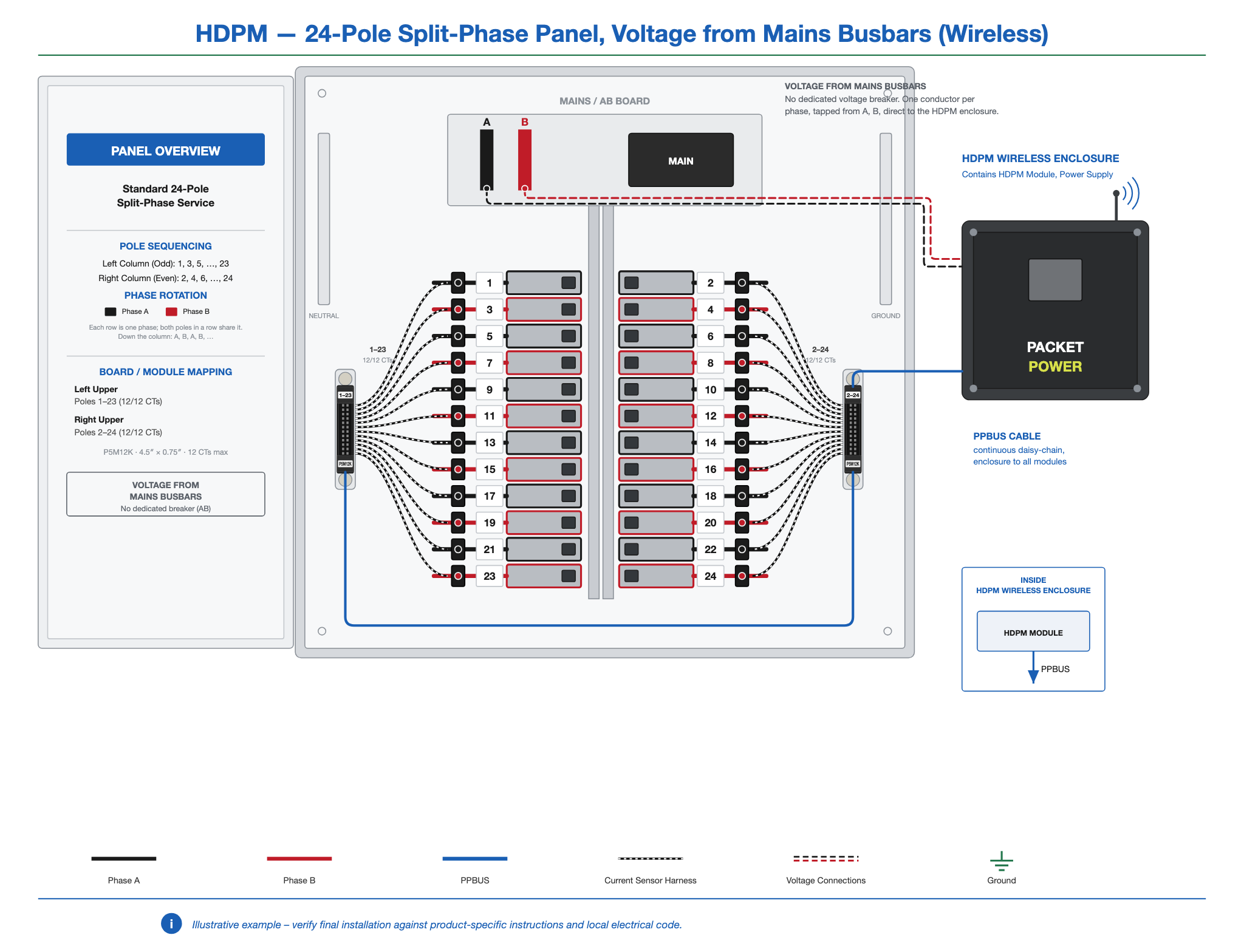Screen dimensions: 1244x952
Task: Click the black Phase A legend line
Action: point(124,858)
